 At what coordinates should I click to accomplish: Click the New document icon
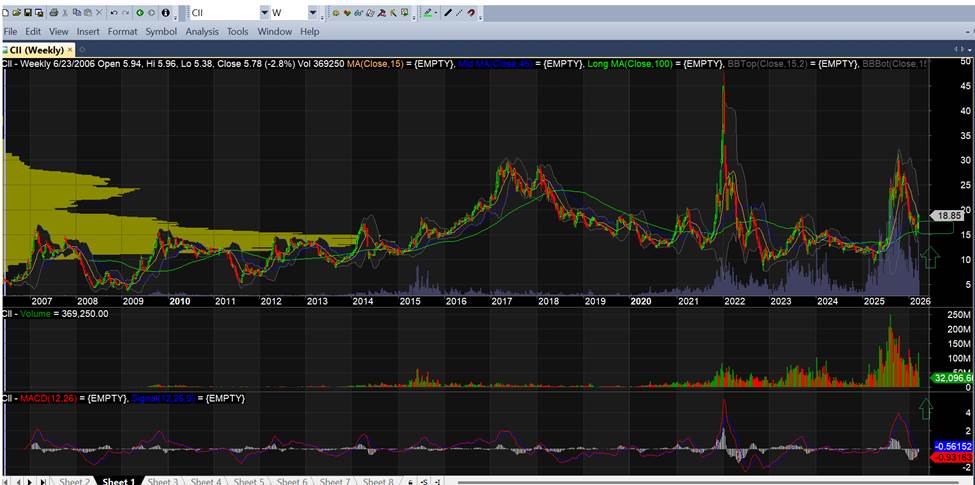pyautogui.click(x=6, y=13)
